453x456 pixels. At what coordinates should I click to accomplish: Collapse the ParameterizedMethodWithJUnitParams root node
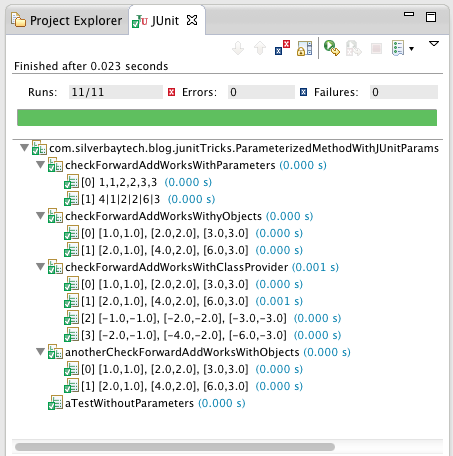point(24,148)
